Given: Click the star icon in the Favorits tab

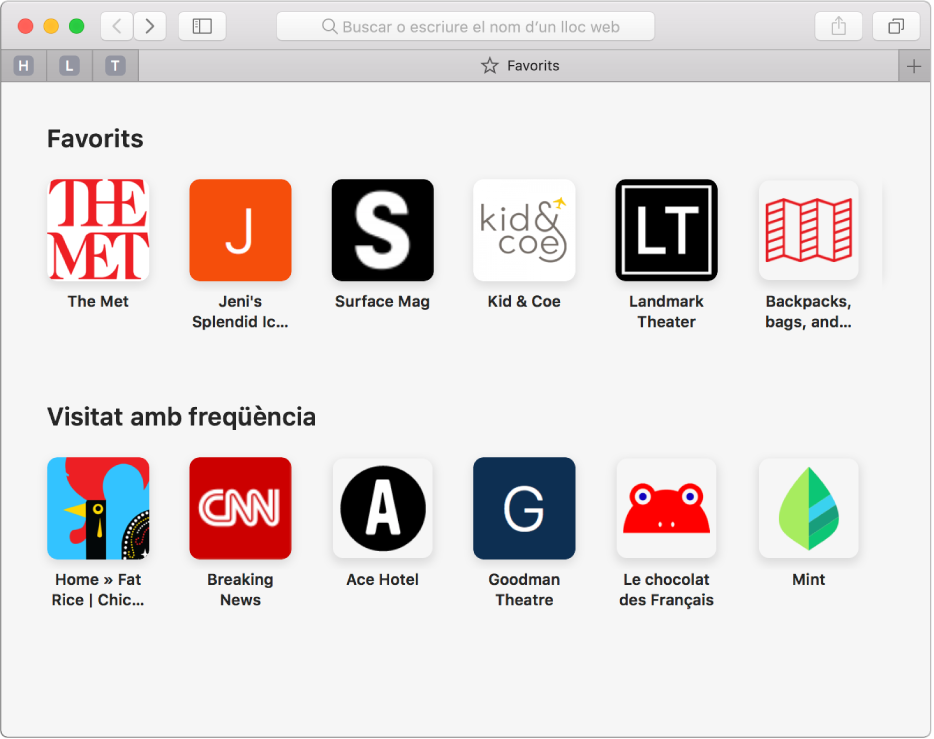Looking at the screenshot, I should (490, 66).
